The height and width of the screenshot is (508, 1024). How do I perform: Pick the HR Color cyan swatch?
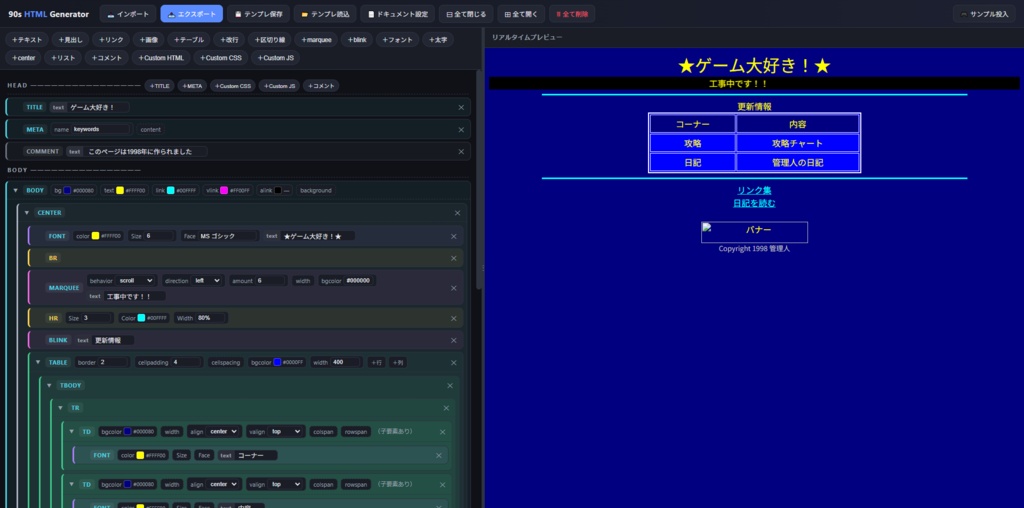click(141, 318)
